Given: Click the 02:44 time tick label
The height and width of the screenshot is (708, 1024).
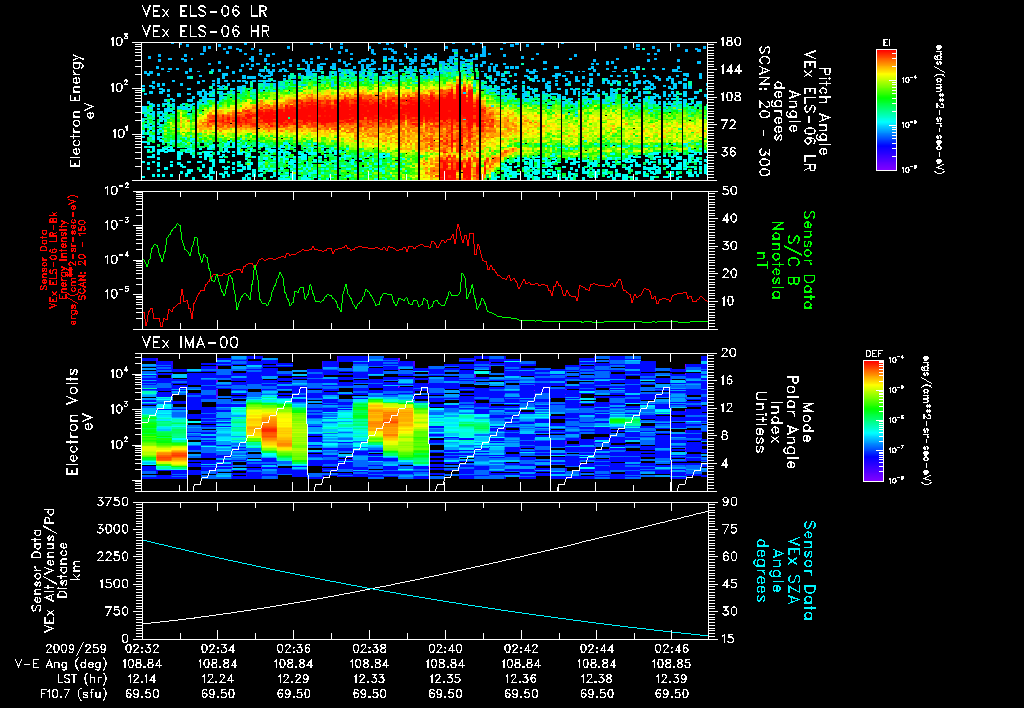Looking at the screenshot, I should click(x=597, y=649).
